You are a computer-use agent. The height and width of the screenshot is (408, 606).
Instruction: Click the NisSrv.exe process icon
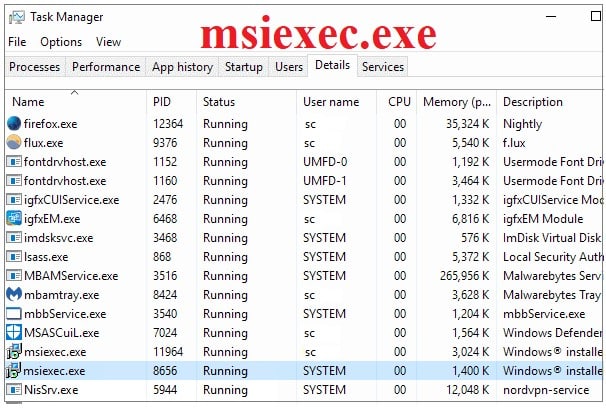click(x=14, y=389)
